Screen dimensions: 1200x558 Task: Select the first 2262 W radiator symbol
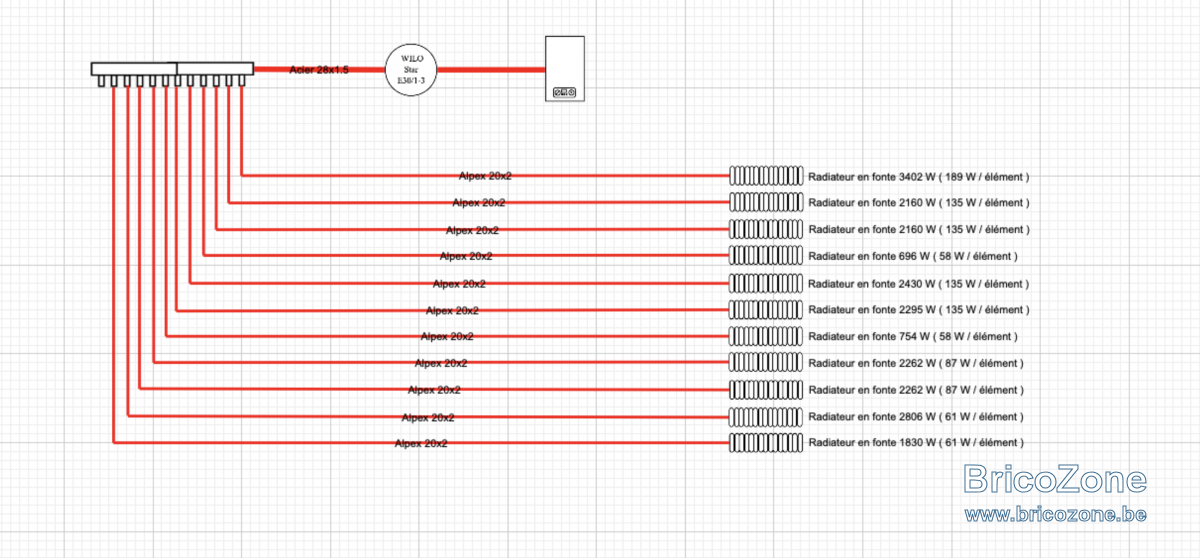coord(765,361)
